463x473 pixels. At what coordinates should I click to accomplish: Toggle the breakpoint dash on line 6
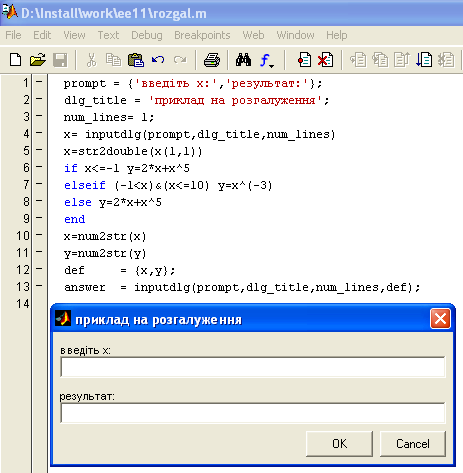[x=39, y=166]
